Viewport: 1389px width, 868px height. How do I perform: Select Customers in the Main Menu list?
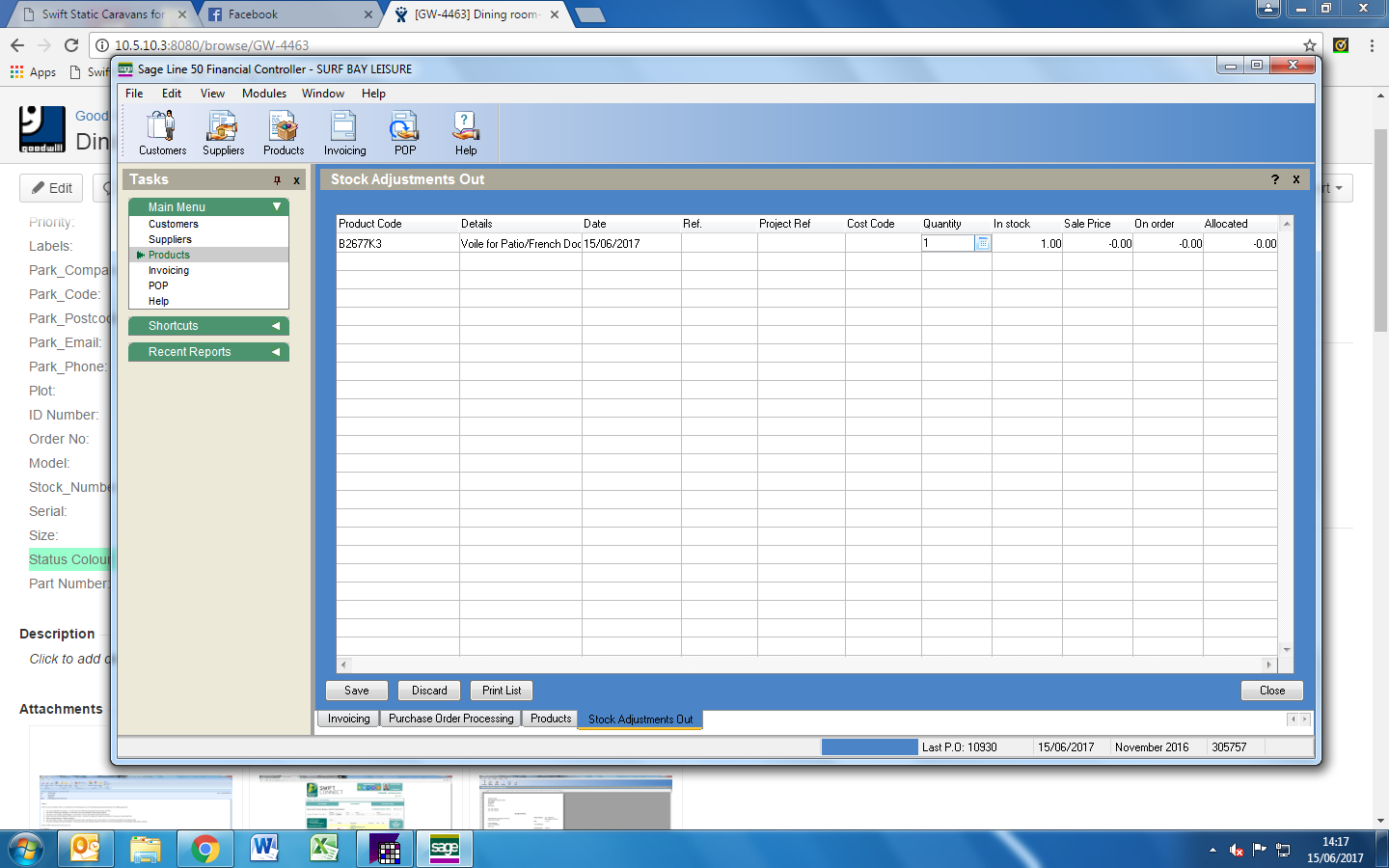tap(174, 224)
